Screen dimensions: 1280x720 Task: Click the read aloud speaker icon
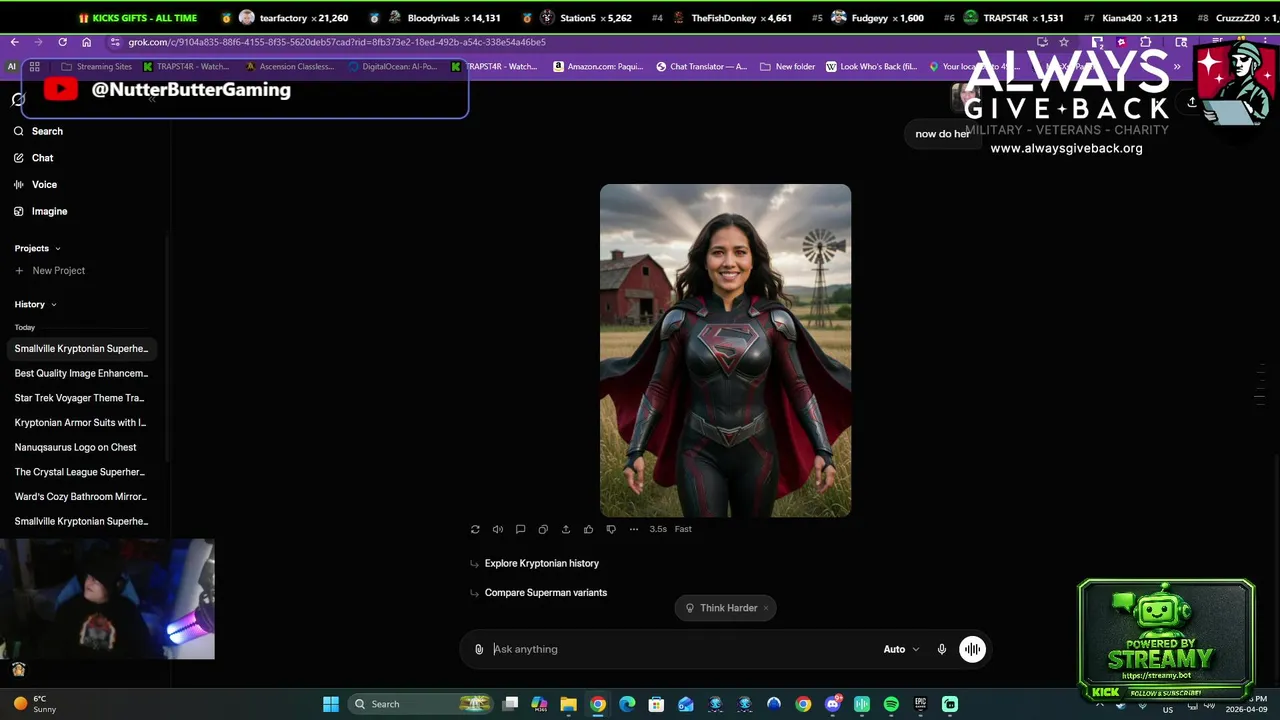(498, 529)
